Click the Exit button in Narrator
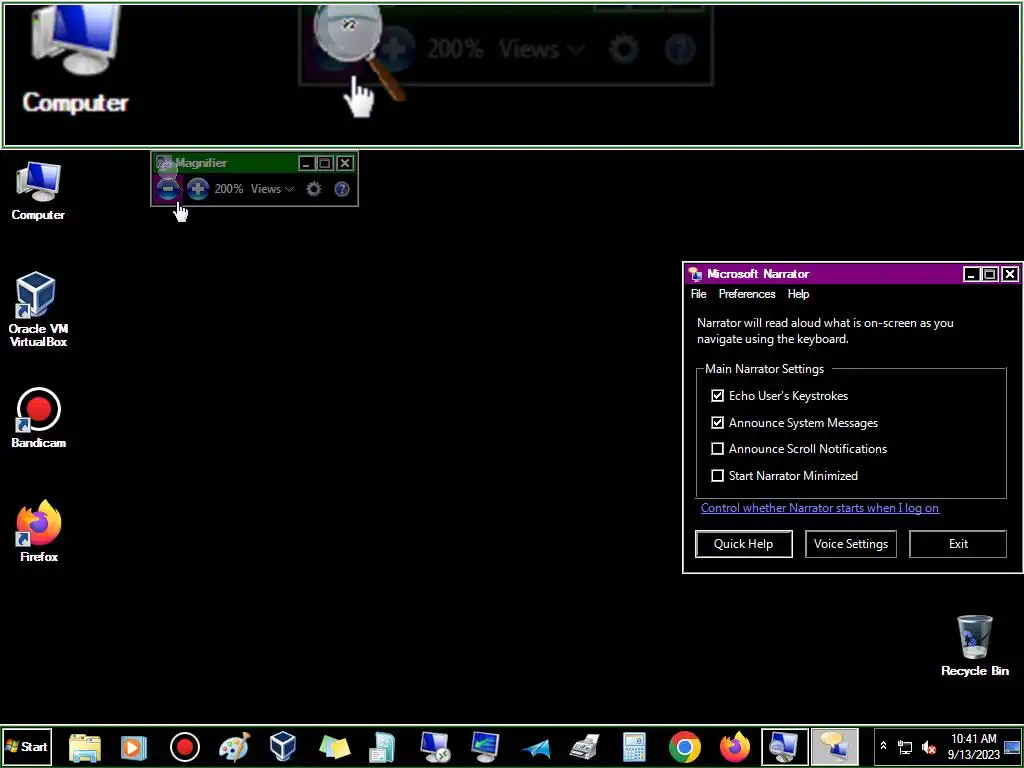The image size is (1024, 768). [958, 544]
